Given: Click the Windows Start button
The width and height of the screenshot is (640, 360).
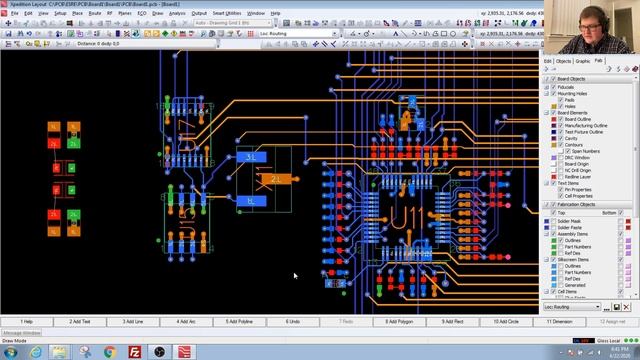Looking at the screenshot, I should pyautogui.click(x=11, y=352).
